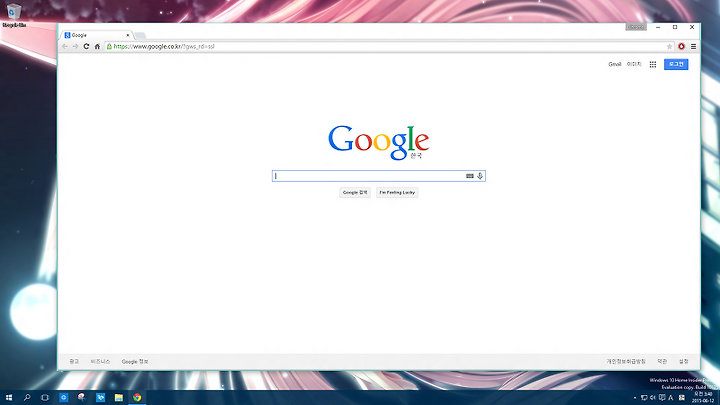720x405 pixels.
Task: Open the Windows Start menu
Action: point(9,398)
